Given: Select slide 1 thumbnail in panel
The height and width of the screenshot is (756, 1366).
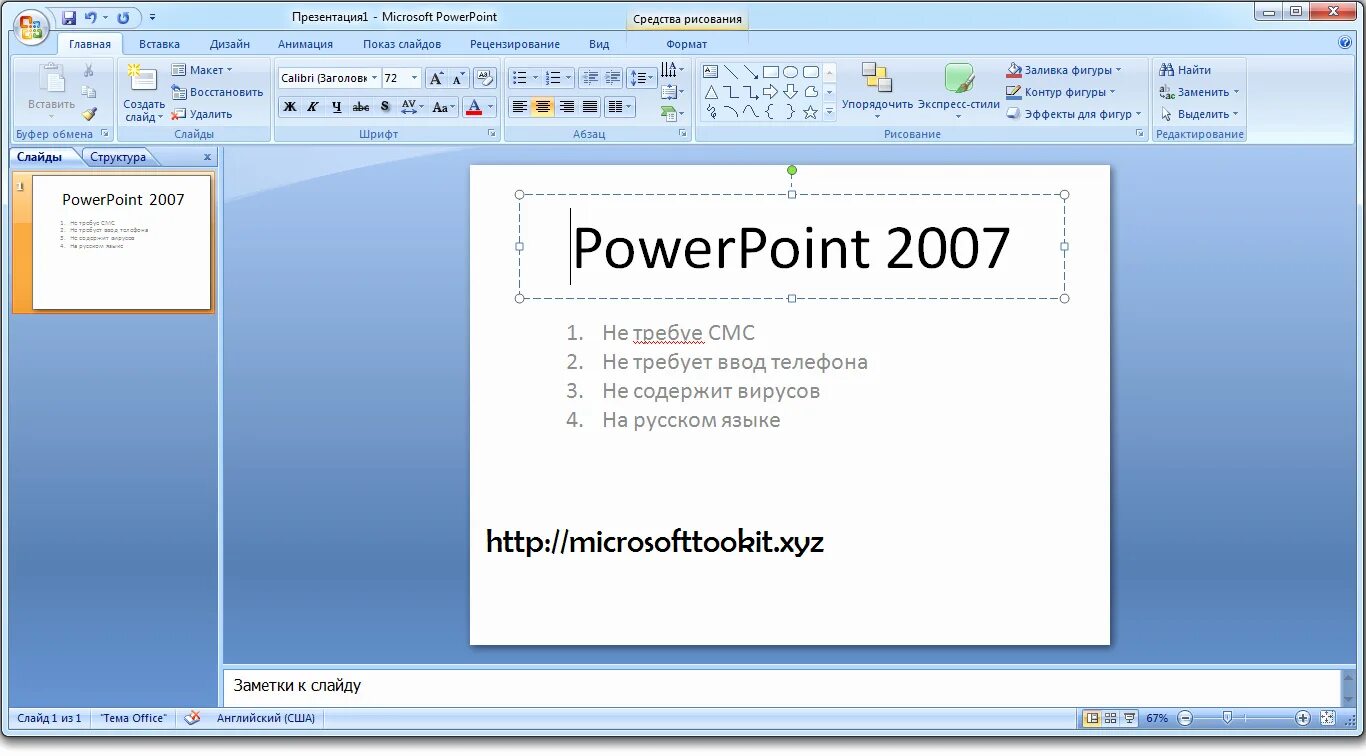Looking at the screenshot, I should [121, 242].
